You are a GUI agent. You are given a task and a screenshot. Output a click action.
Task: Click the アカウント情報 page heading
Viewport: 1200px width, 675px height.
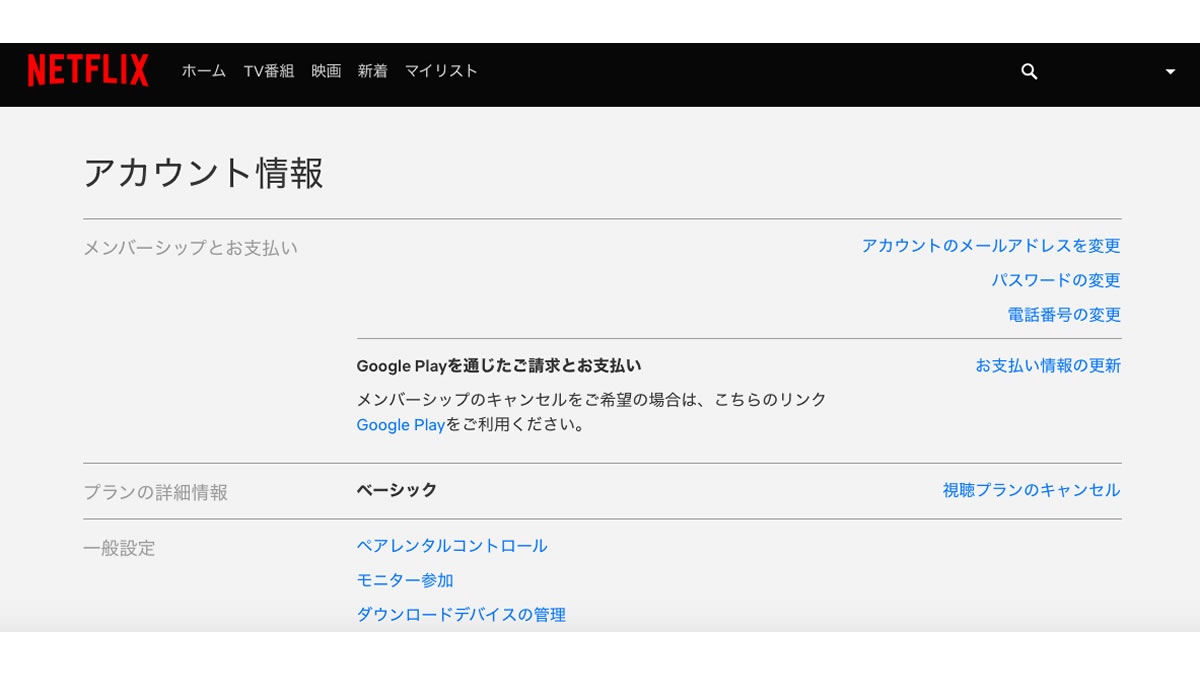point(204,173)
